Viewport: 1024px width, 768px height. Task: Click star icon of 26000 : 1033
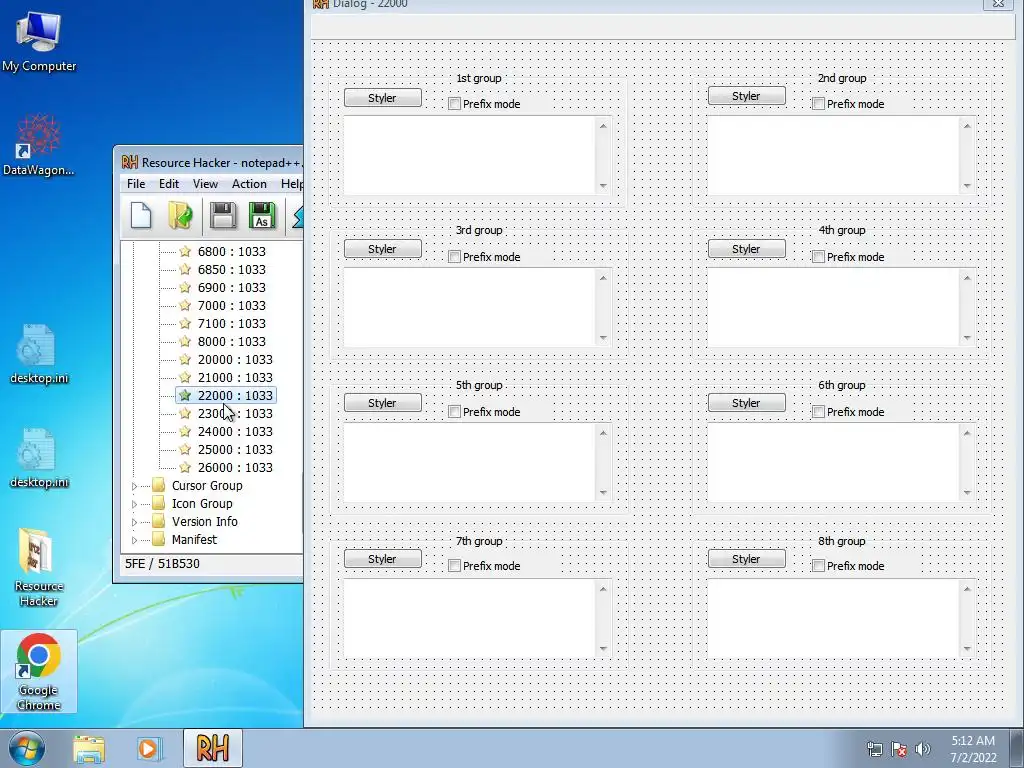click(x=185, y=468)
